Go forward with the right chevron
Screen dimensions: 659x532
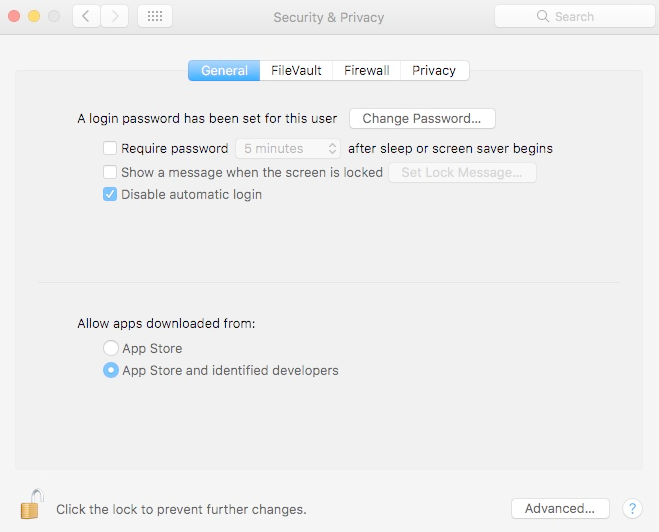pyautogui.click(x=114, y=16)
